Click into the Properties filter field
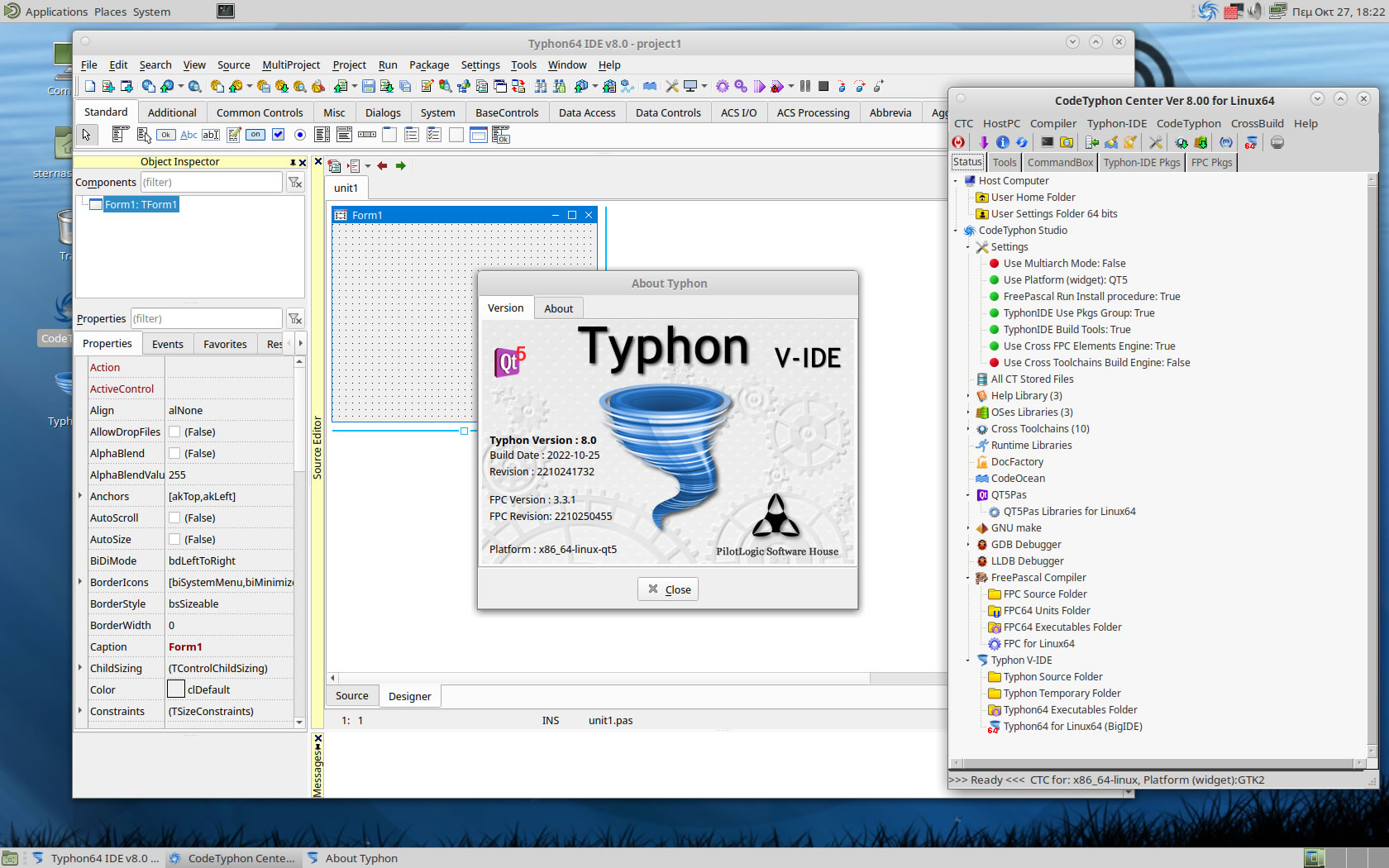 tap(206, 318)
